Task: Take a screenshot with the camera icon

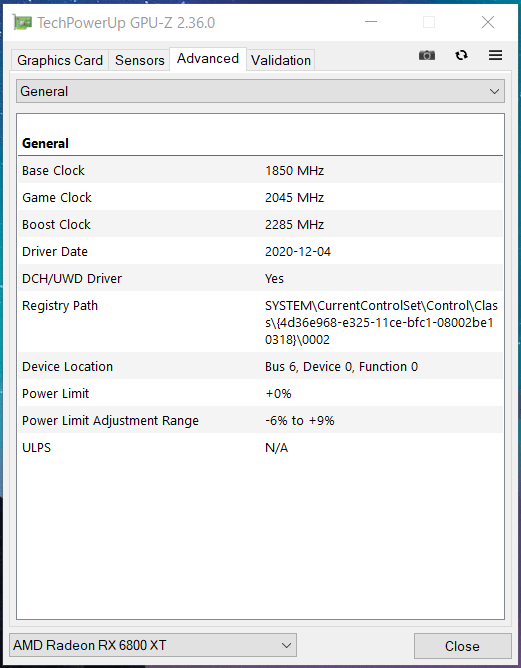Action: 427,55
